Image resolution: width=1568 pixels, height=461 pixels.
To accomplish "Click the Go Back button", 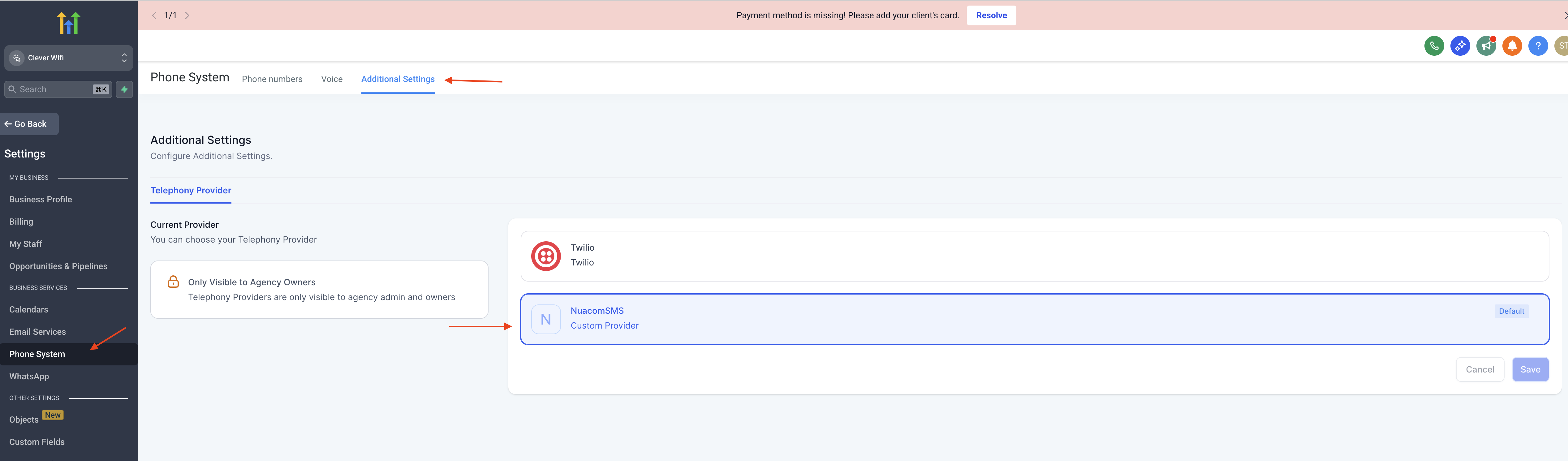I will (x=28, y=124).
